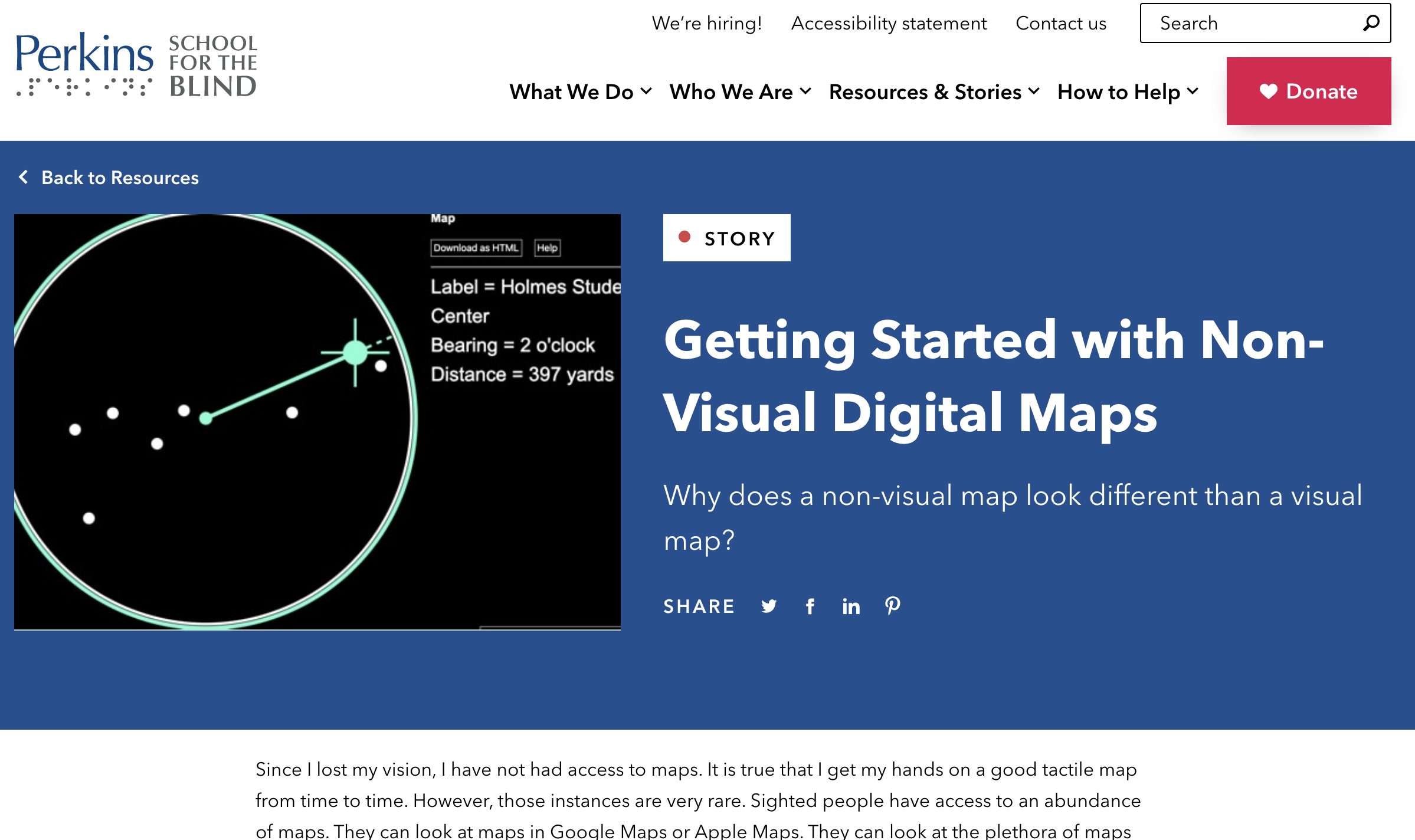Screen dimensions: 1415x840
Task: Share story on Twitter icon
Action: pos(768,606)
